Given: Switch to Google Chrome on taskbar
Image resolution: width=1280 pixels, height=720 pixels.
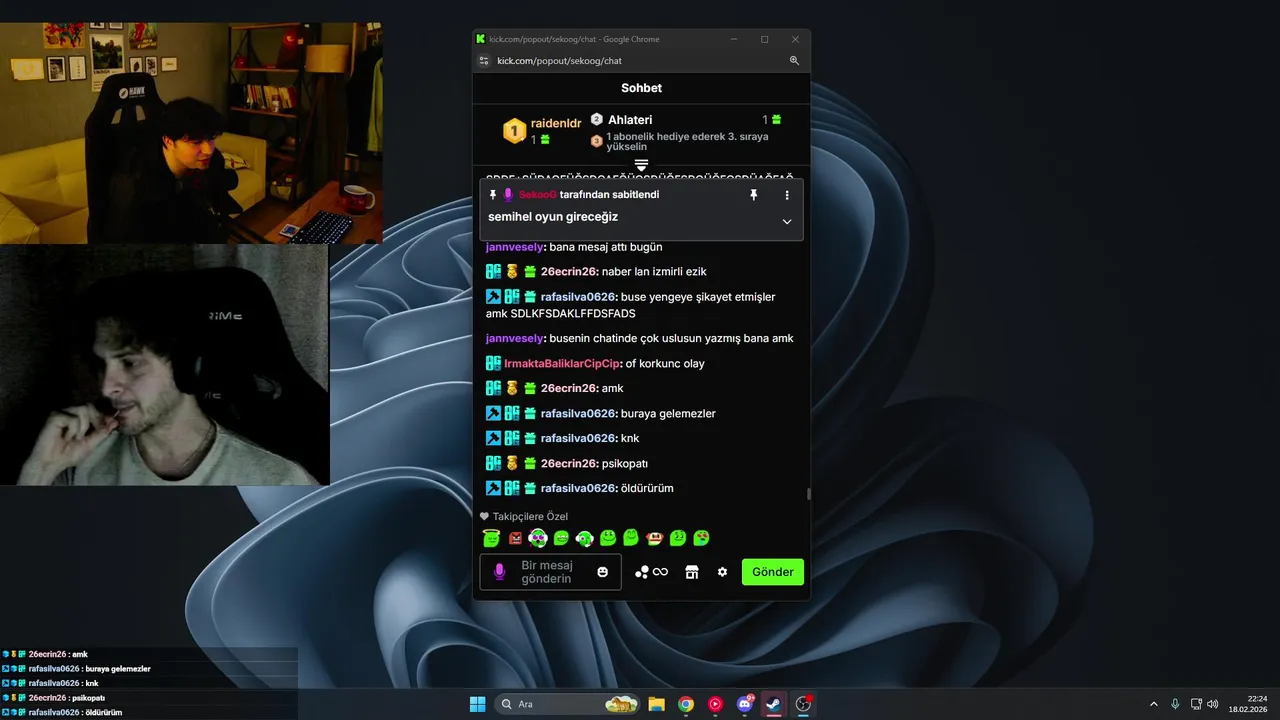Looking at the screenshot, I should click(686, 704).
